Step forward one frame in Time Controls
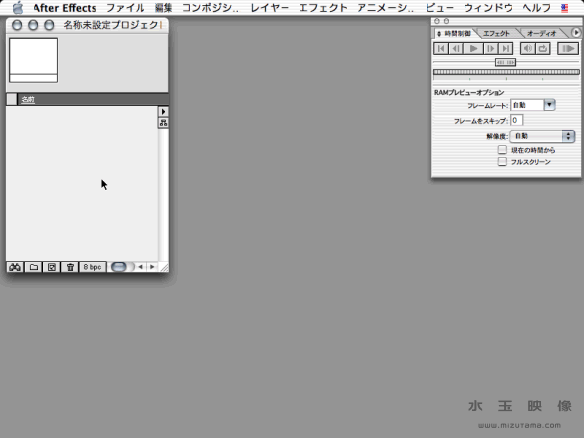The height and width of the screenshot is (438, 584). point(491,48)
